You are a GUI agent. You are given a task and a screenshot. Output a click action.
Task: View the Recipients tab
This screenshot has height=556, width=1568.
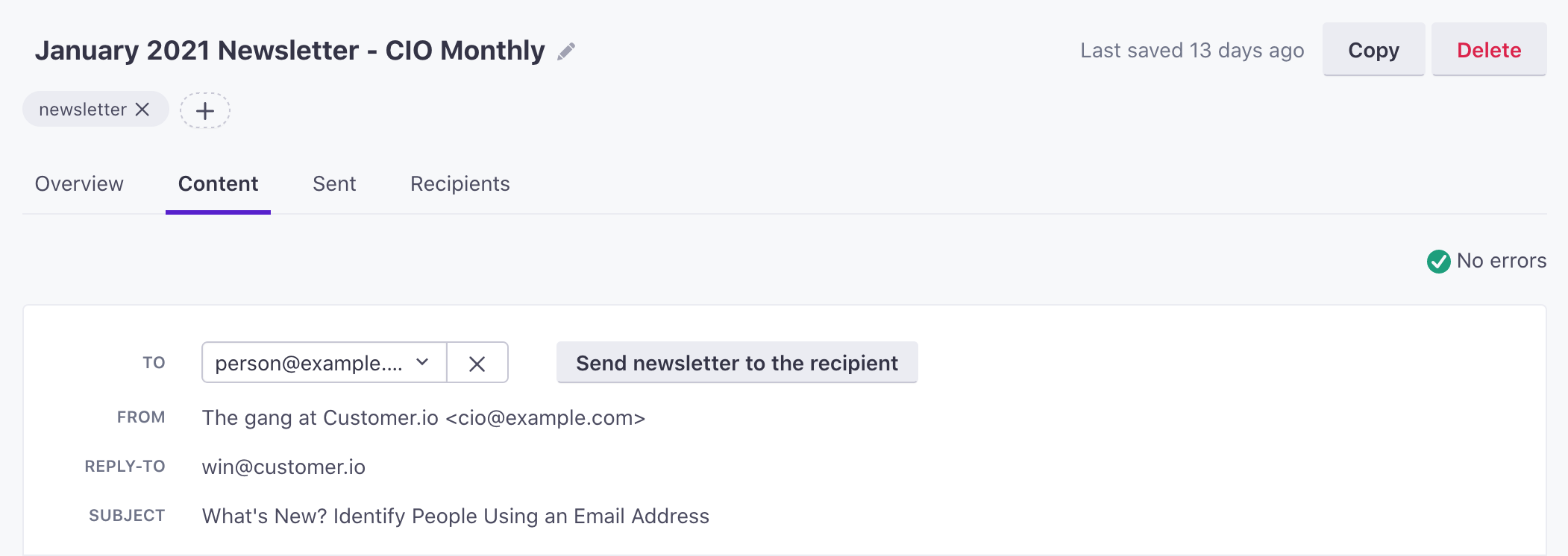pyautogui.click(x=460, y=184)
